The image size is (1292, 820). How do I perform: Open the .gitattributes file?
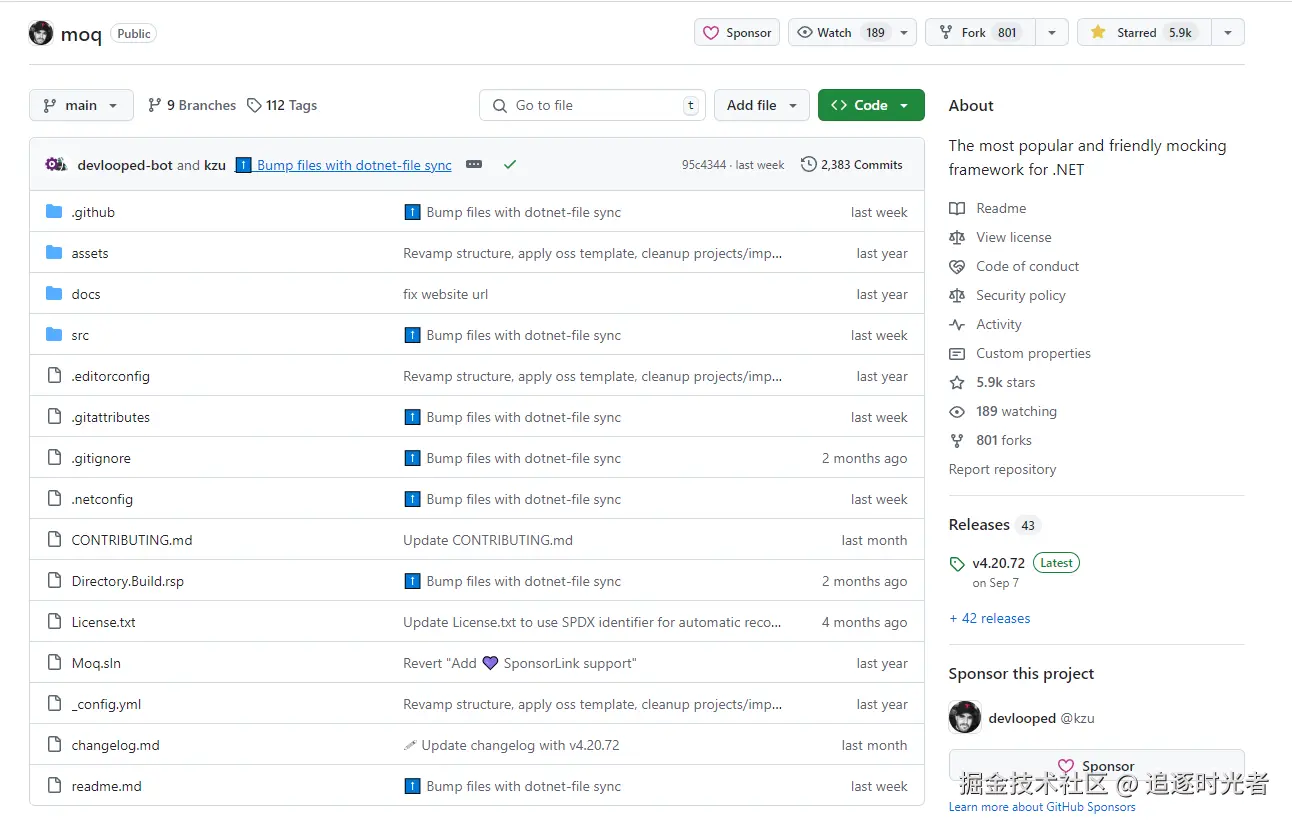pos(111,417)
